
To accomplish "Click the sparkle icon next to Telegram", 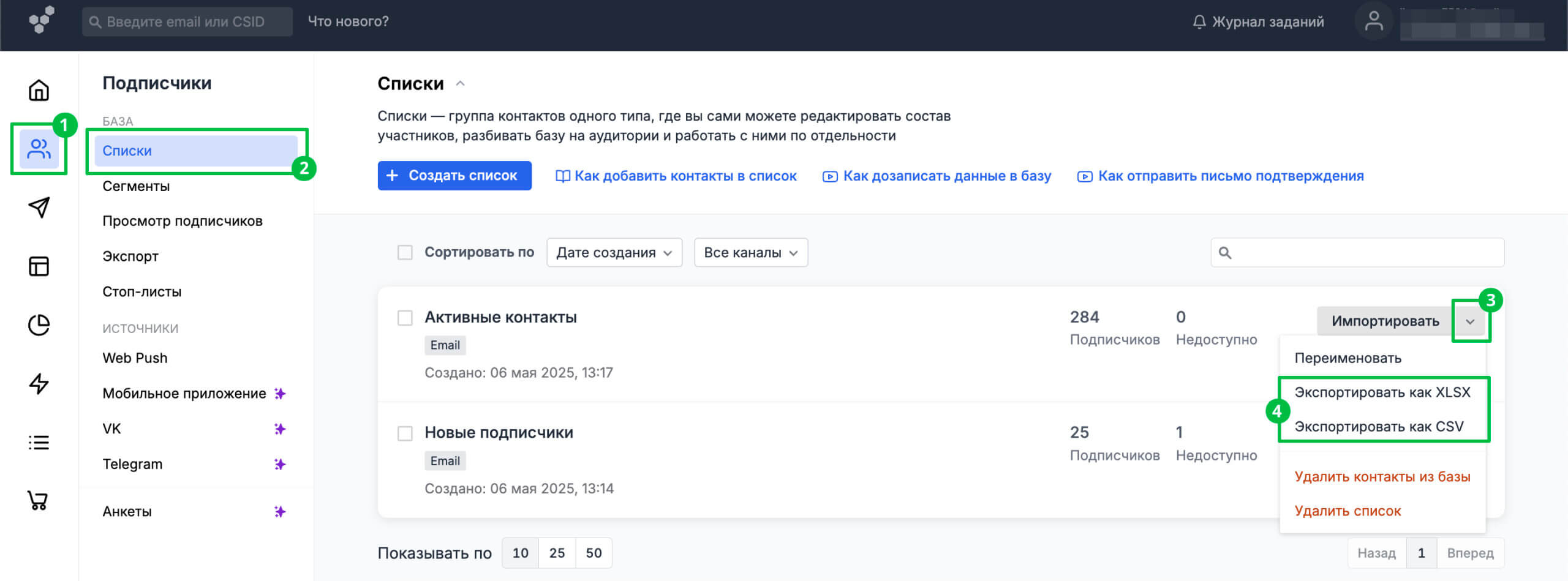I will click(280, 465).
